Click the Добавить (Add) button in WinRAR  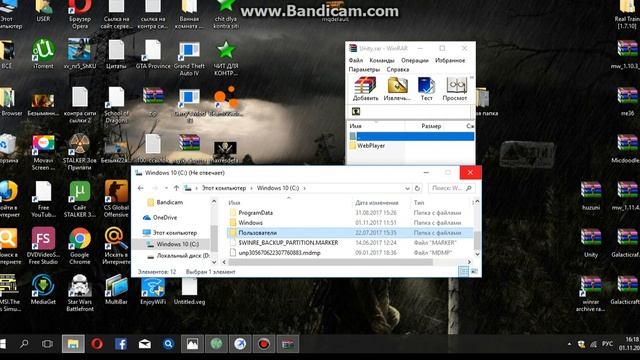365,89
